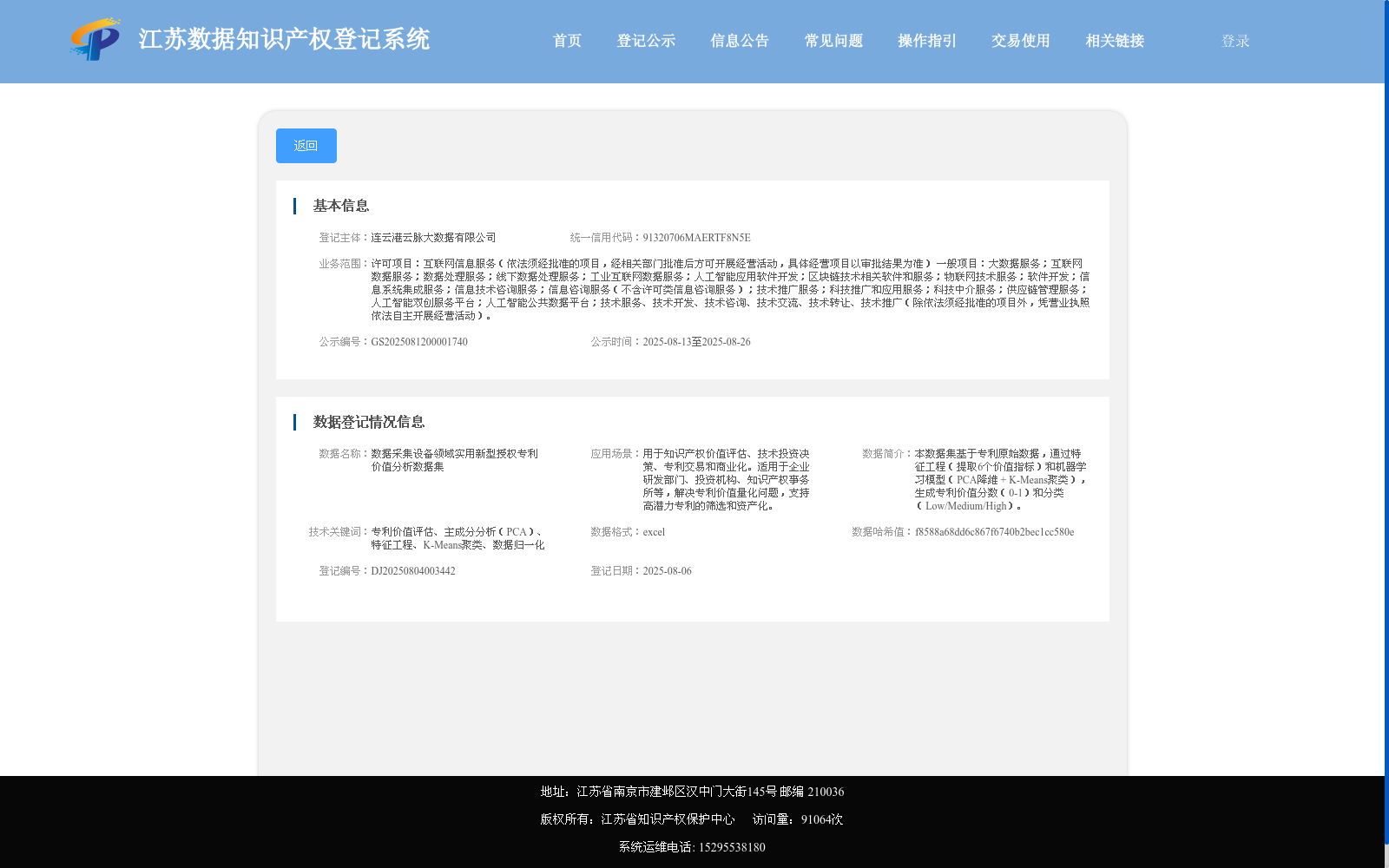Select the 应用场景 label
Viewport: 1389px width, 868px height.
coord(614,454)
